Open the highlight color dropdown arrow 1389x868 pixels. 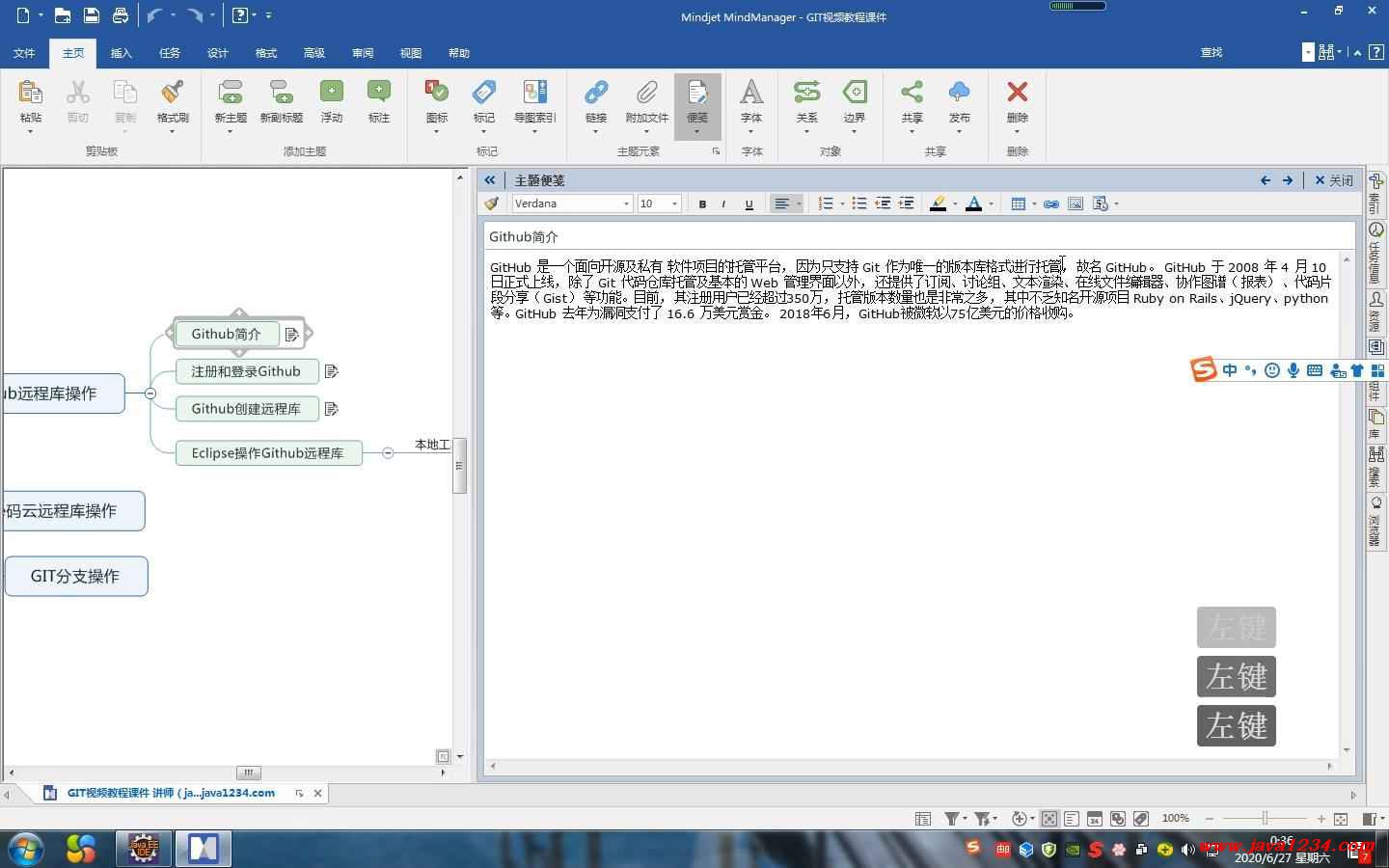coord(955,203)
